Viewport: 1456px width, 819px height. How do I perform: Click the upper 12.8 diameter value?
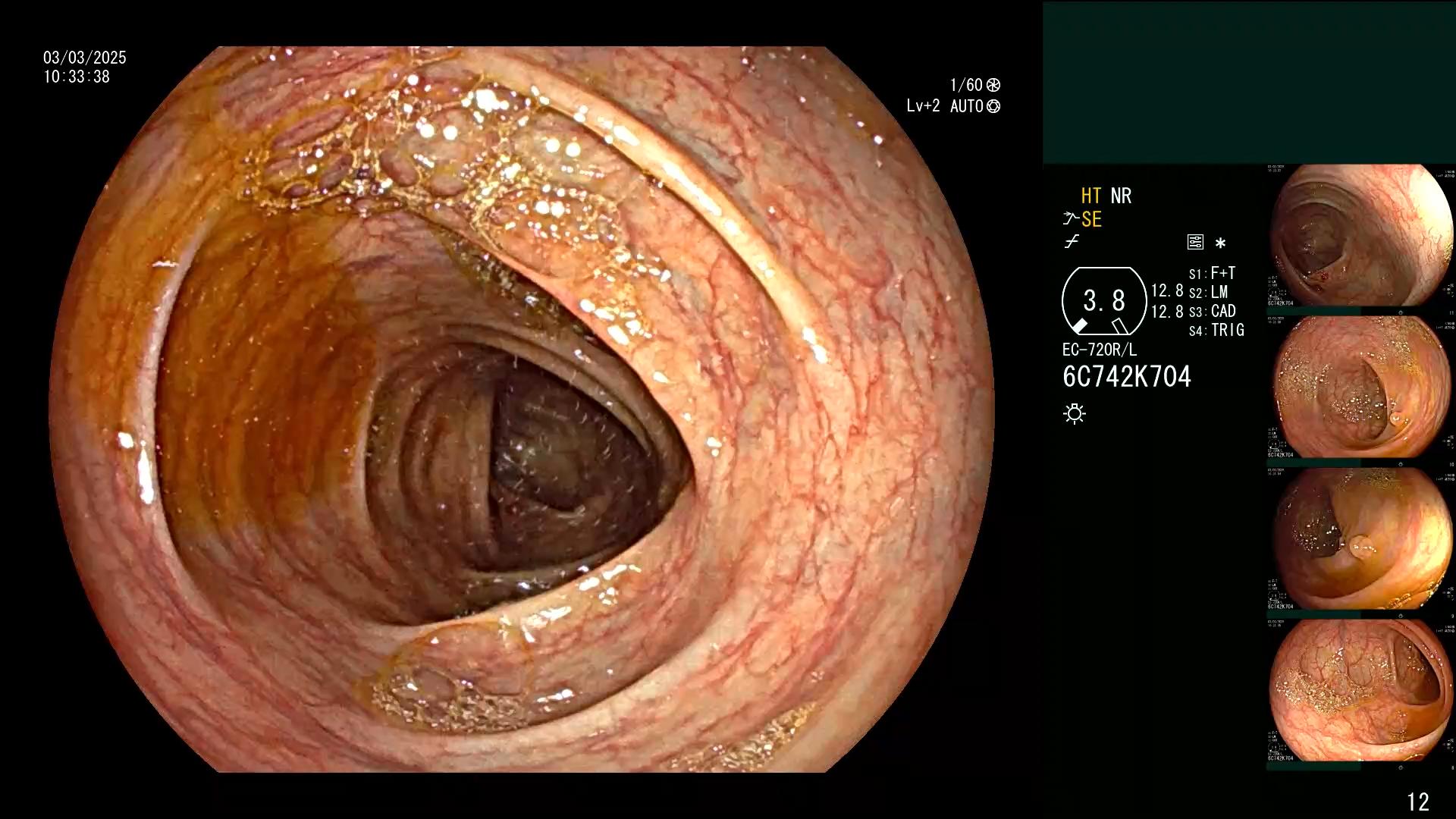point(1167,290)
